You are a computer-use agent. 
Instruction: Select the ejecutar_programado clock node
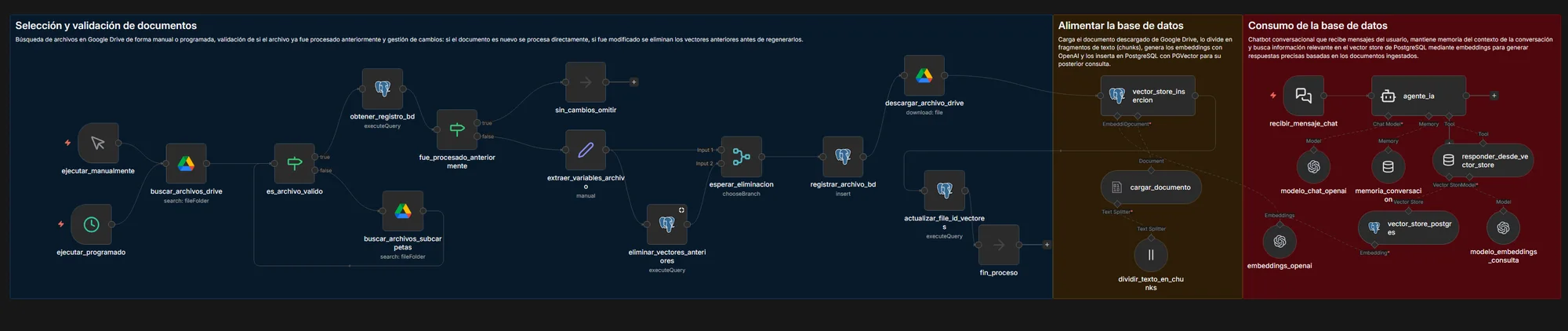click(x=91, y=224)
